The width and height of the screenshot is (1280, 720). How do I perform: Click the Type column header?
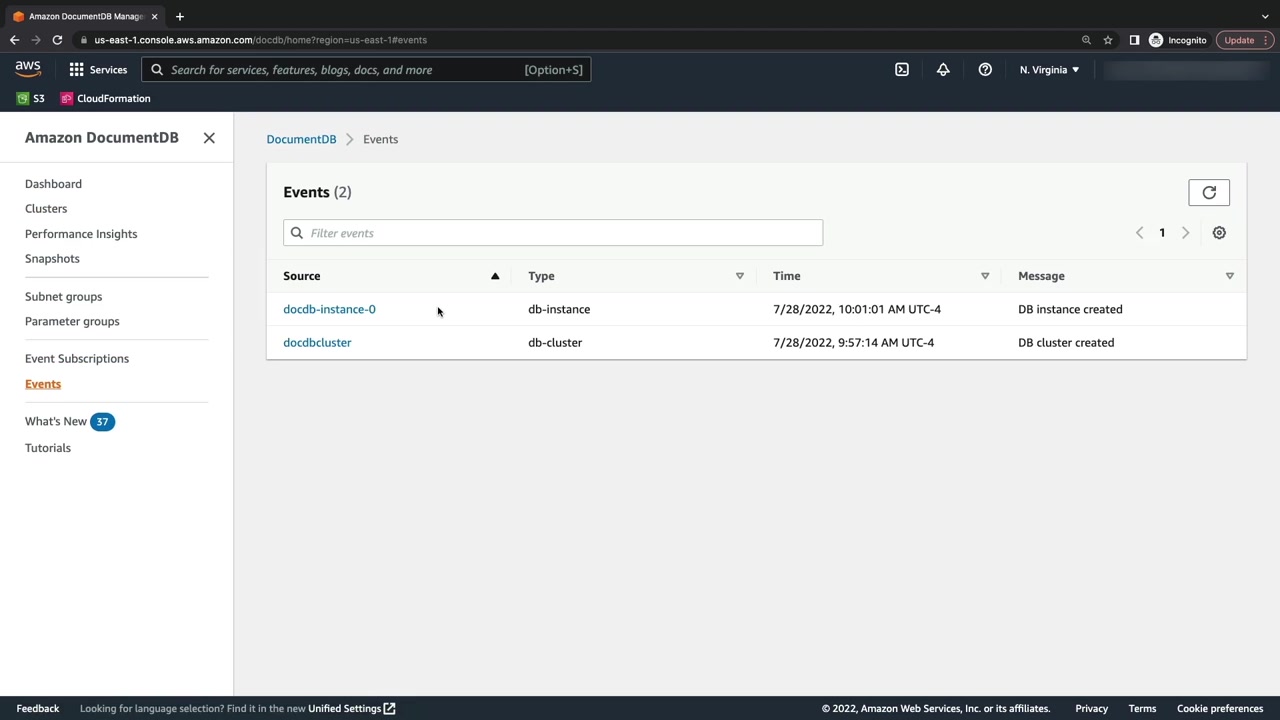tap(541, 276)
